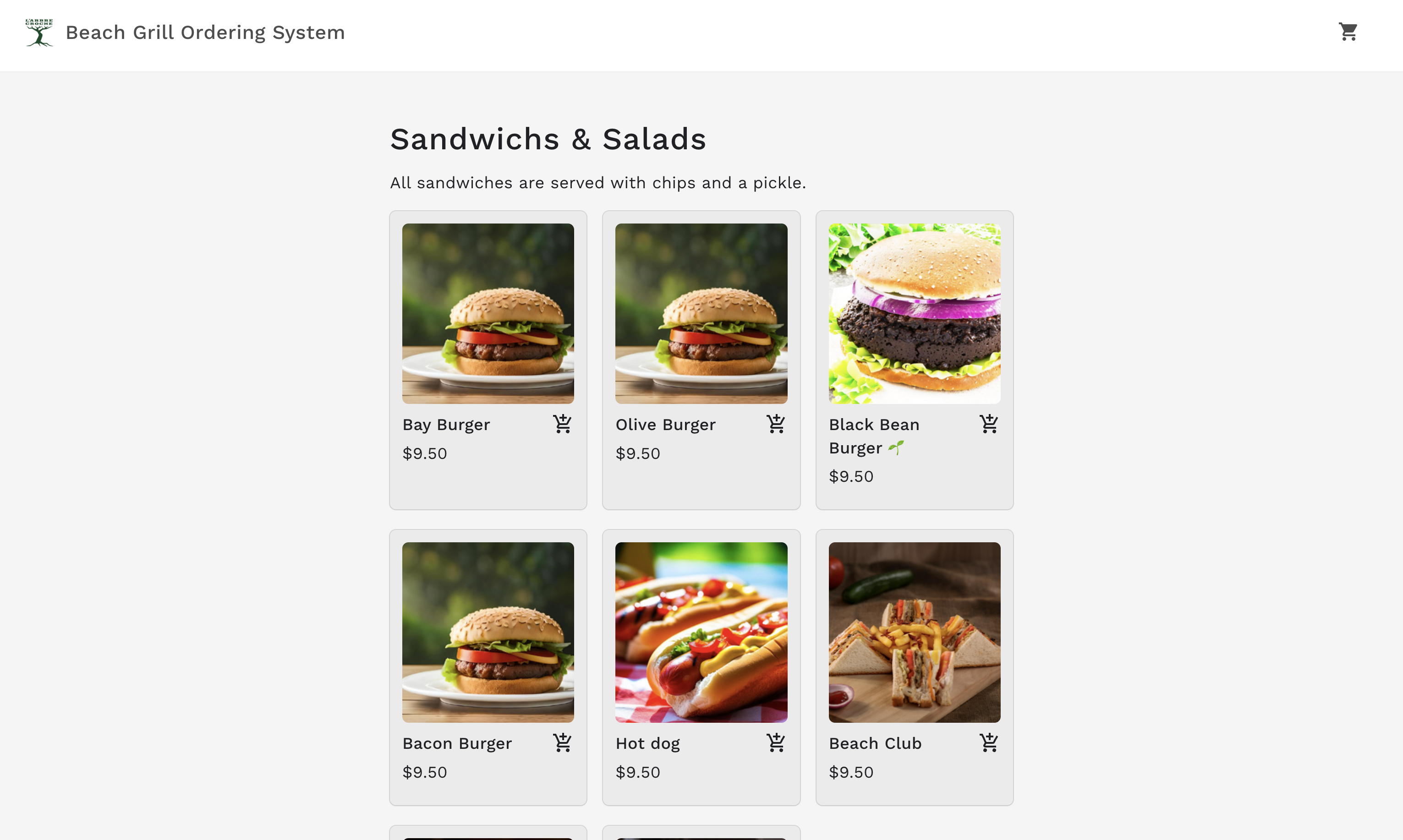Add Olive Burger to cart
The image size is (1403, 840).
click(776, 424)
